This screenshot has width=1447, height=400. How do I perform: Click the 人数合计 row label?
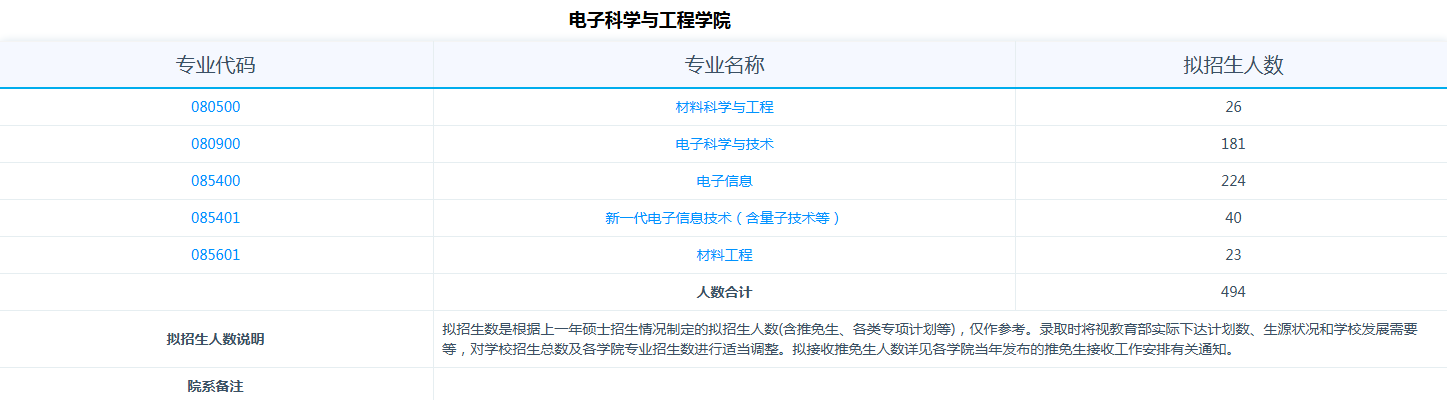coord(724,292)
